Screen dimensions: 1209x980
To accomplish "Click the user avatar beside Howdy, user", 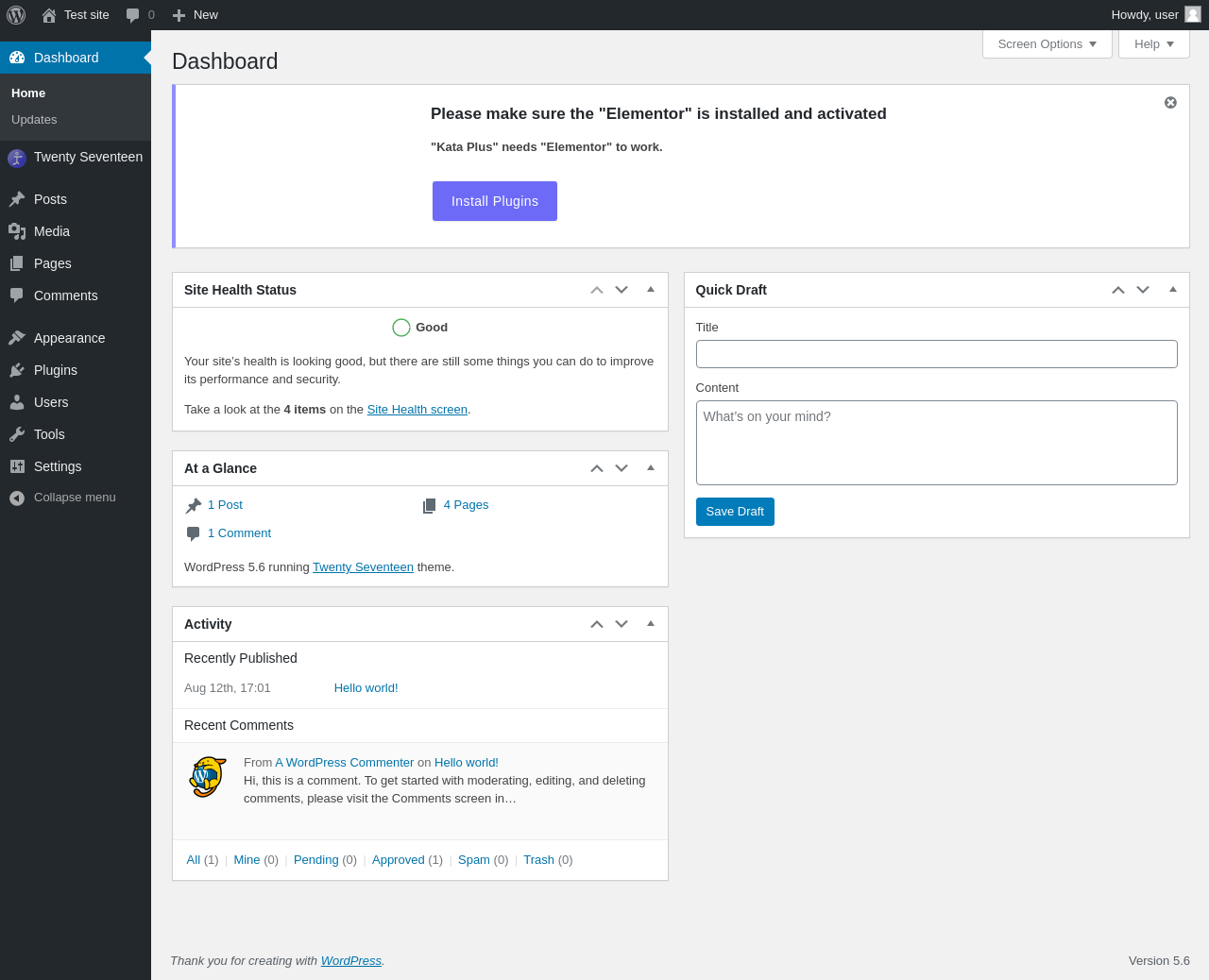I will click(x=1193, y=14).
